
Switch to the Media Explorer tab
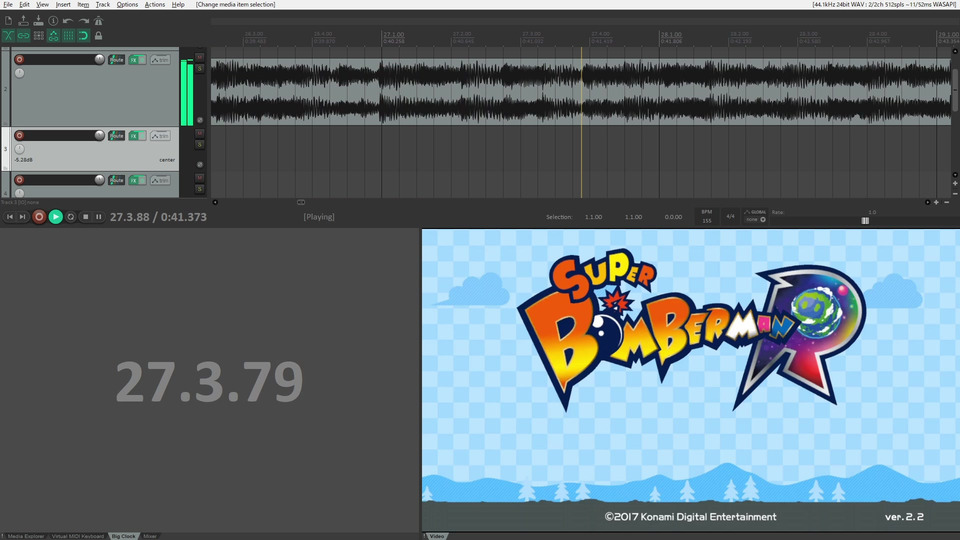25,536
